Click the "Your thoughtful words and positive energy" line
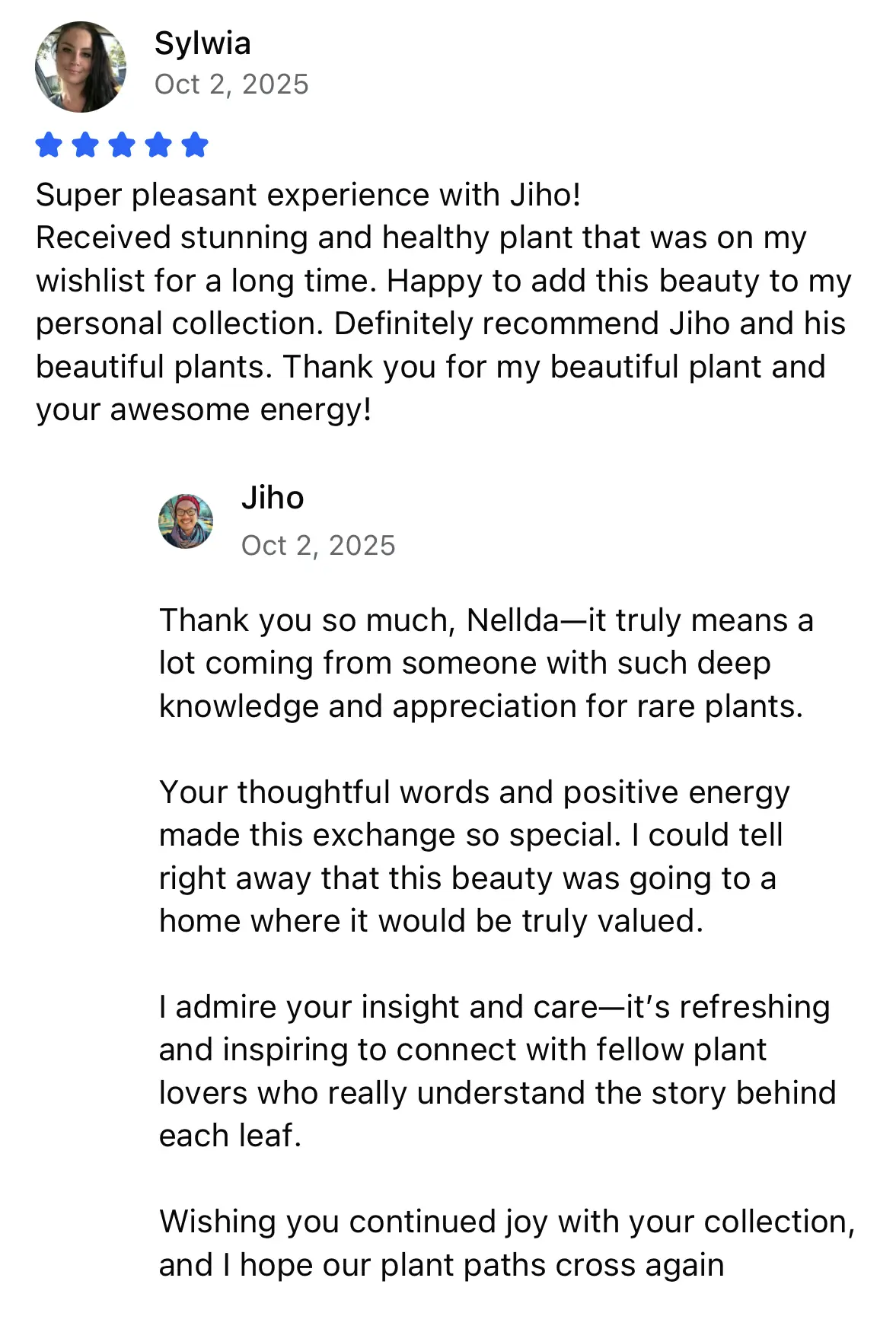 pyautogui.click(x=474, y=792)
